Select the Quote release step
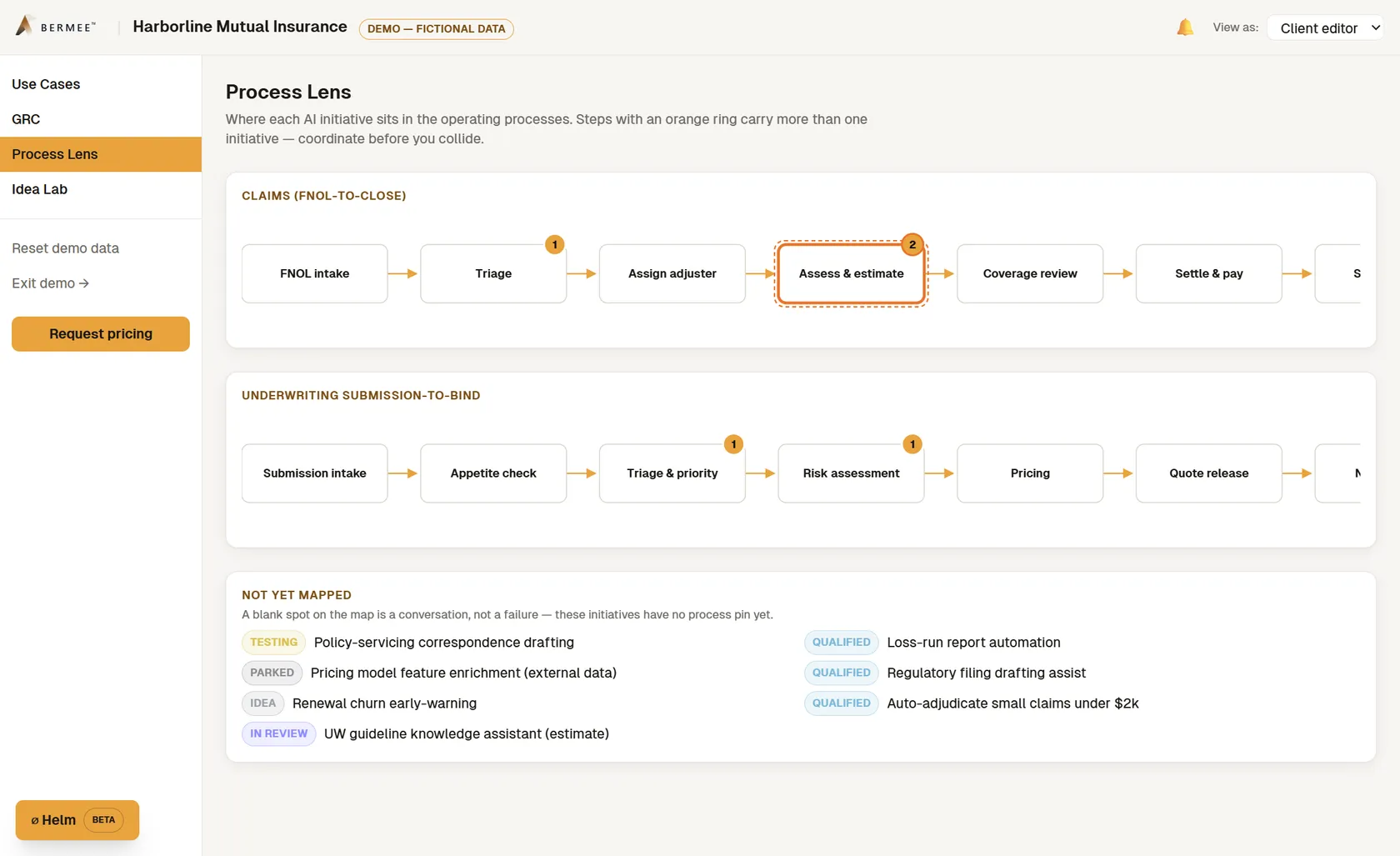 1209,473
